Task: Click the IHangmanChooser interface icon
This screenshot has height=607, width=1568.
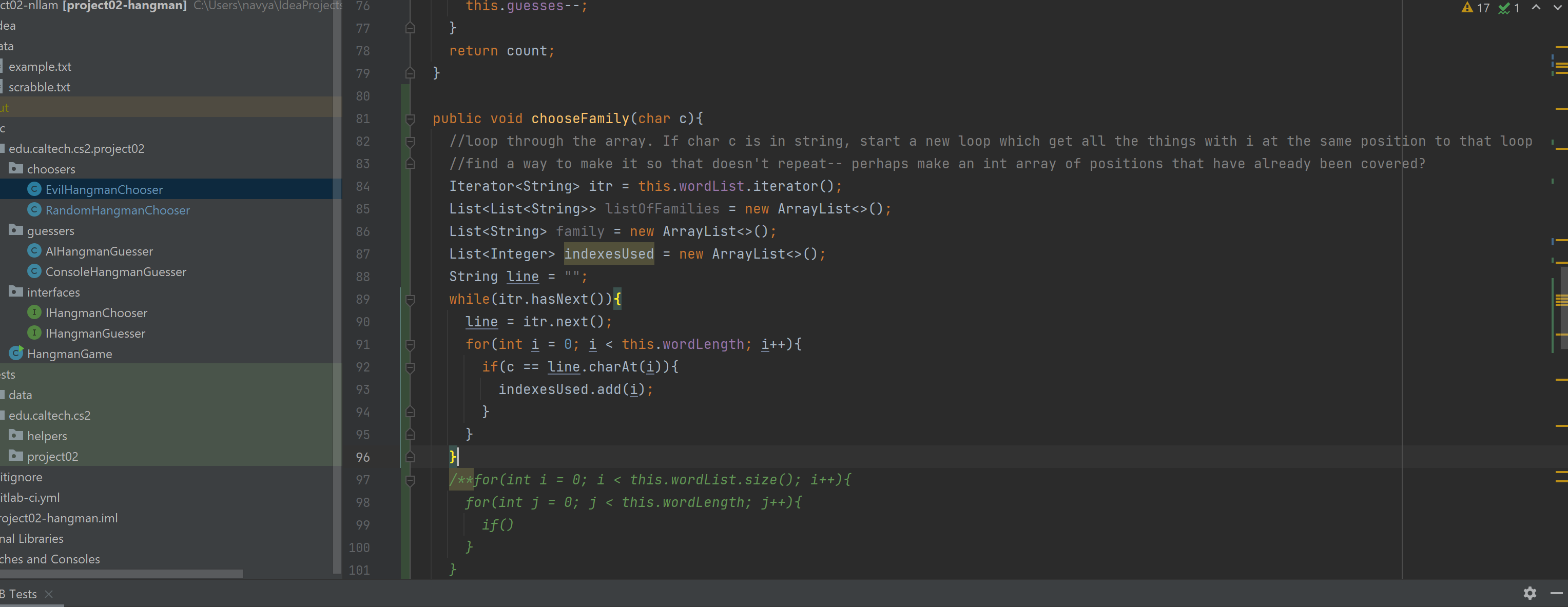Action: [x=35, y=312]
